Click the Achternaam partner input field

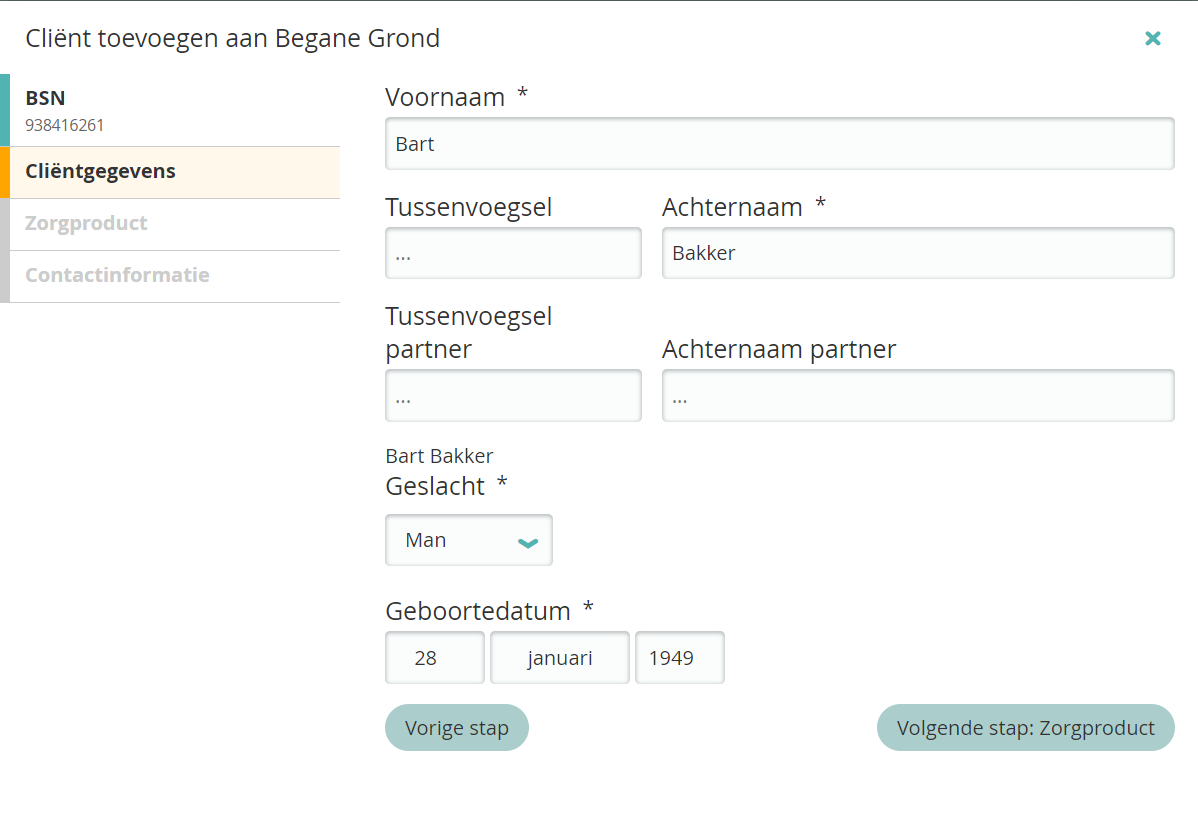(917, 396)
